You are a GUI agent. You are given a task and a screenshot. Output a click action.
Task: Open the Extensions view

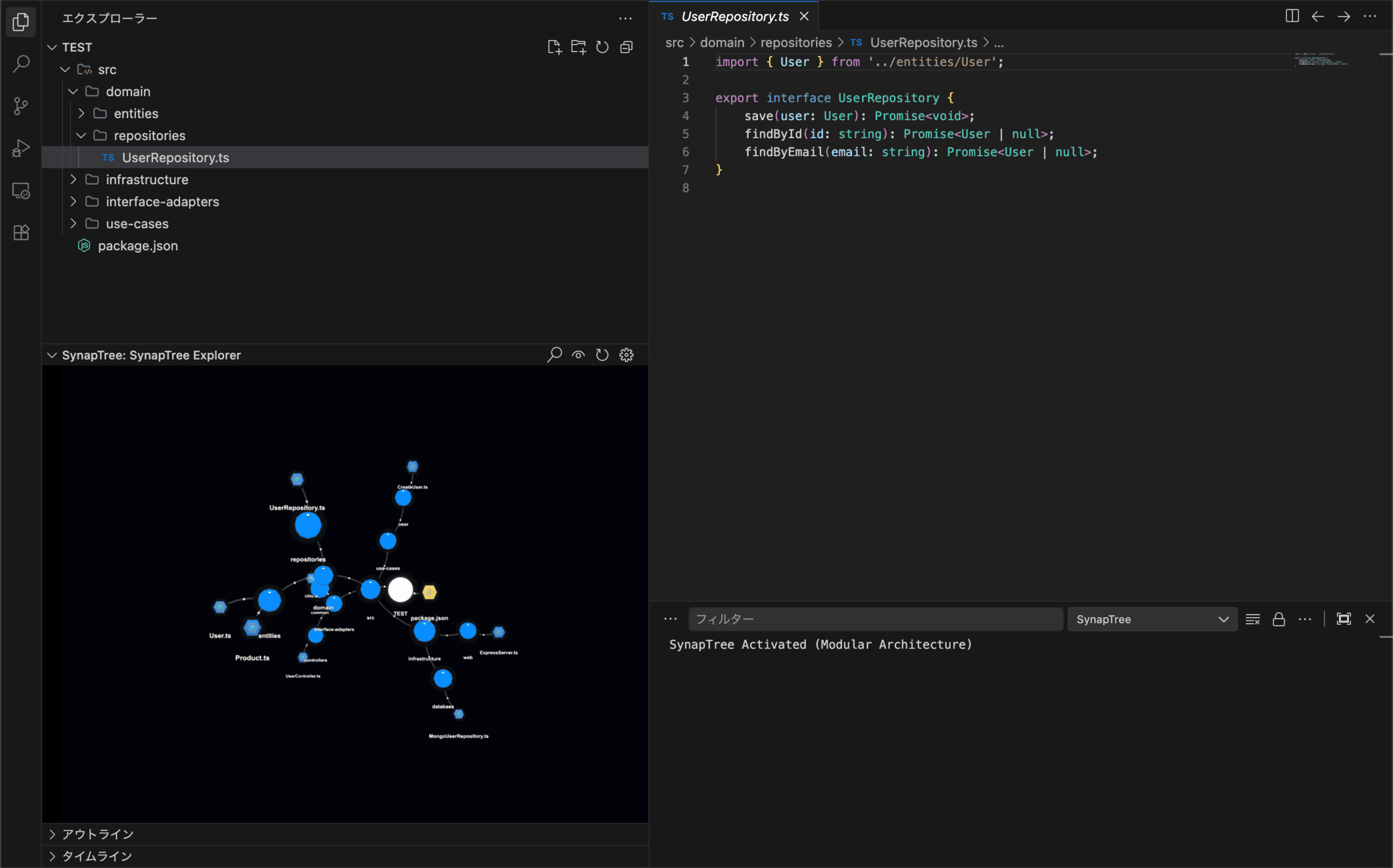[21, 232]
